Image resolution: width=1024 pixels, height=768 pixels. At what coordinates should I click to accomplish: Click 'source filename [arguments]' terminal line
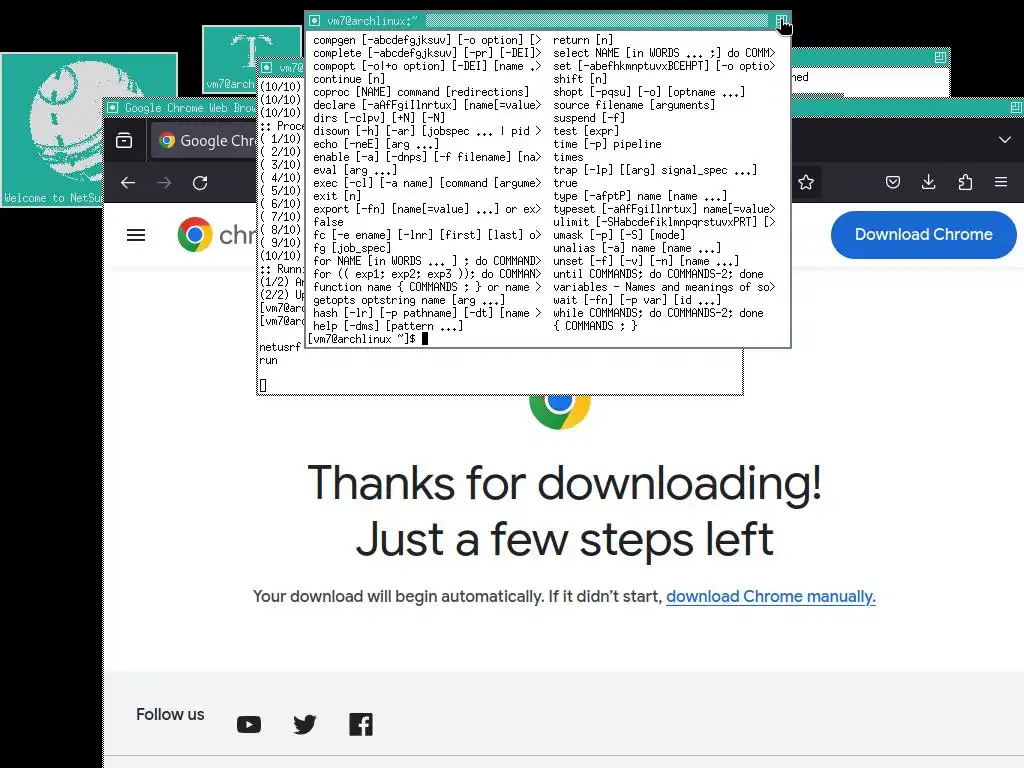(633, 105)
